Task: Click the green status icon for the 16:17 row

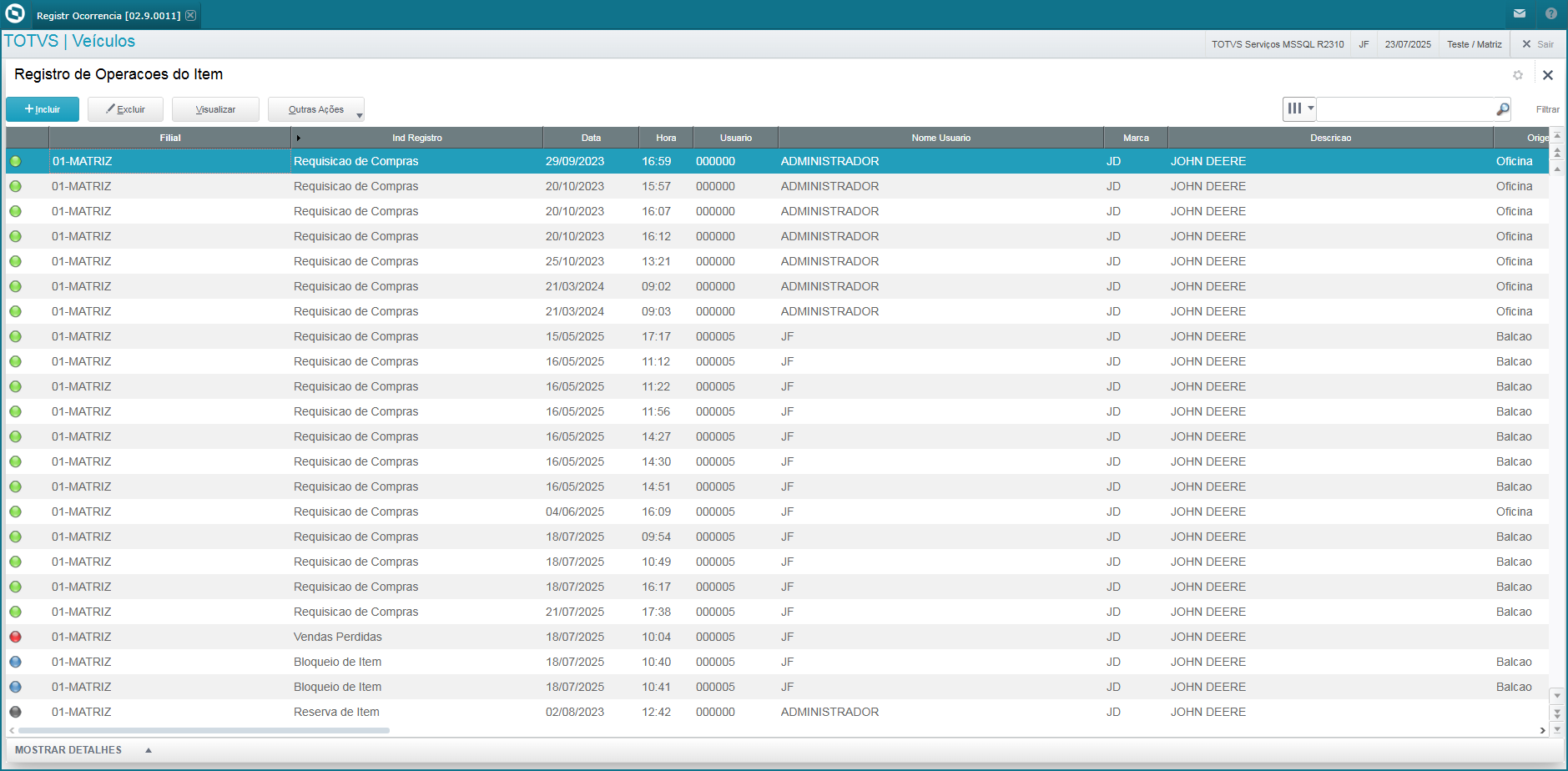Action: 16,587
